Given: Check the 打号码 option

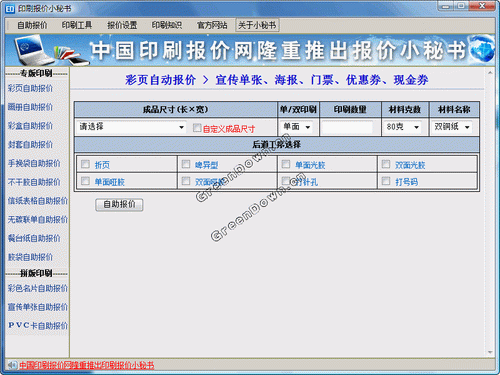Looking at the screenshot, I should point(386,181).
